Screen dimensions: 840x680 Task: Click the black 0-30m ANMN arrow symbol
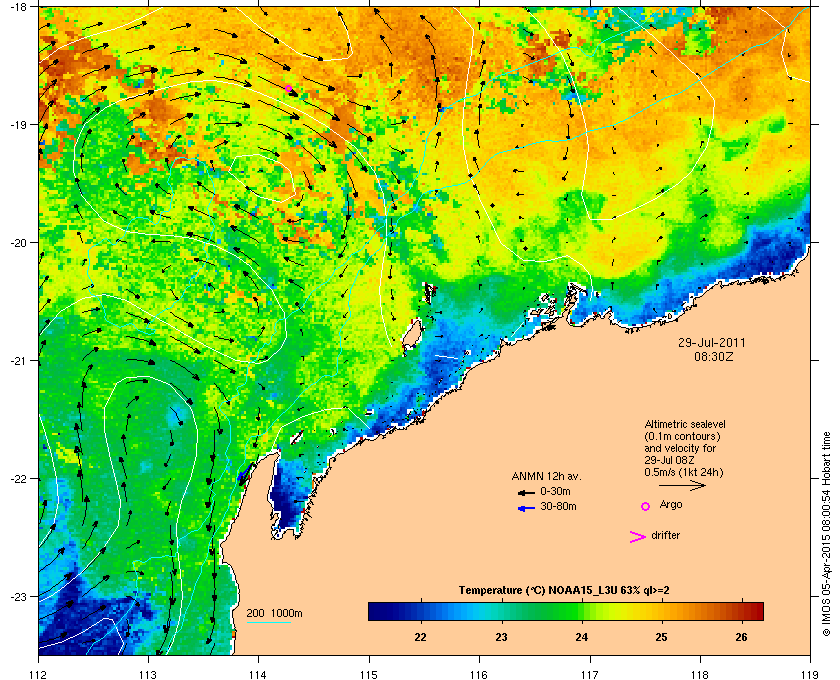coord(526,492)
